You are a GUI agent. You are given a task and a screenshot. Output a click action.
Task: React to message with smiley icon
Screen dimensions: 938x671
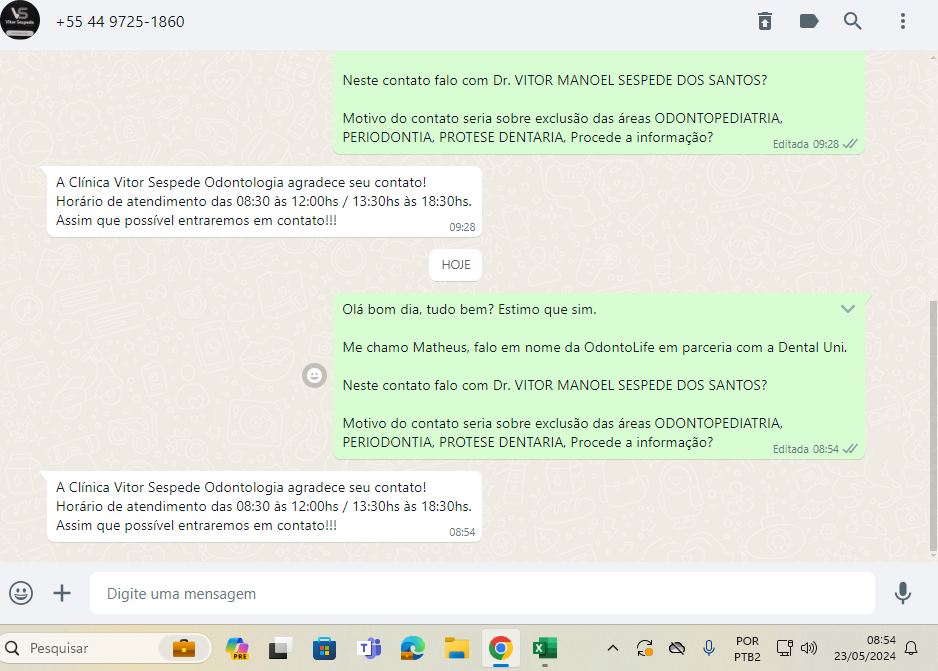point(315,375)
